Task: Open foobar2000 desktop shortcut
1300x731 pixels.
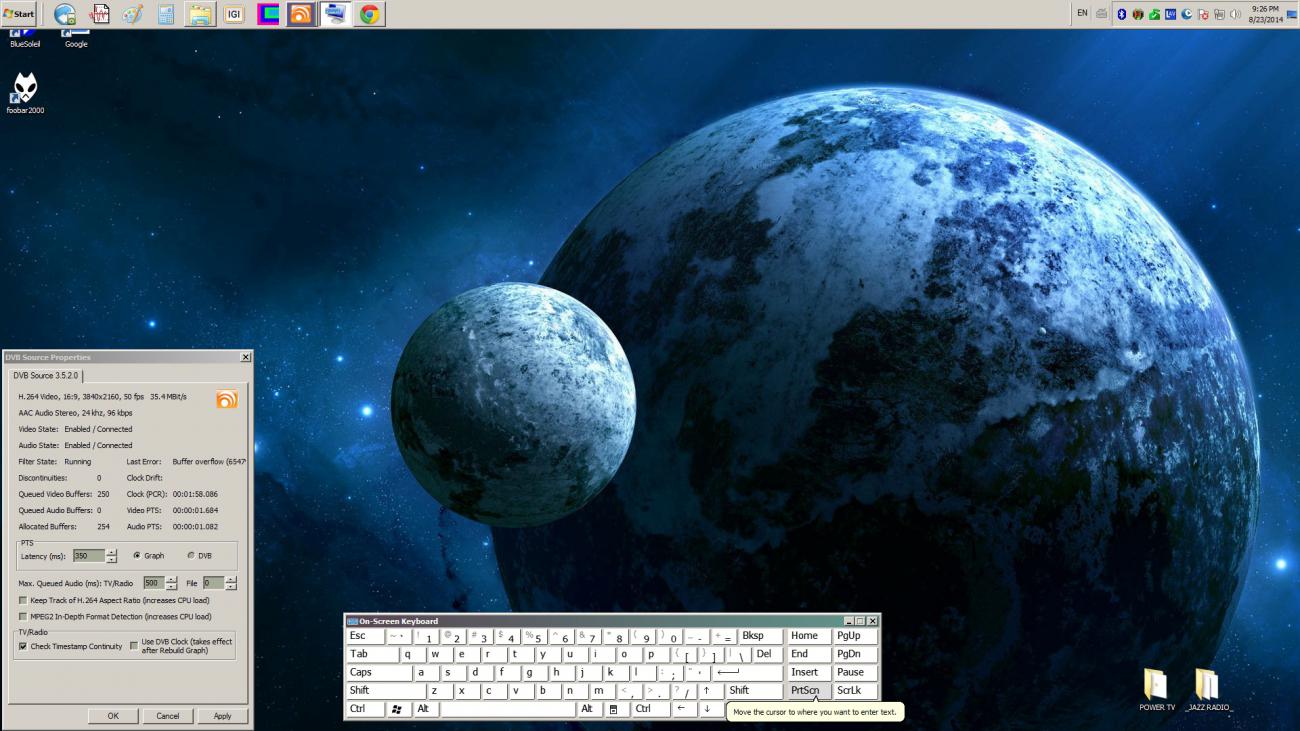Action: click(x=25, y=89)
